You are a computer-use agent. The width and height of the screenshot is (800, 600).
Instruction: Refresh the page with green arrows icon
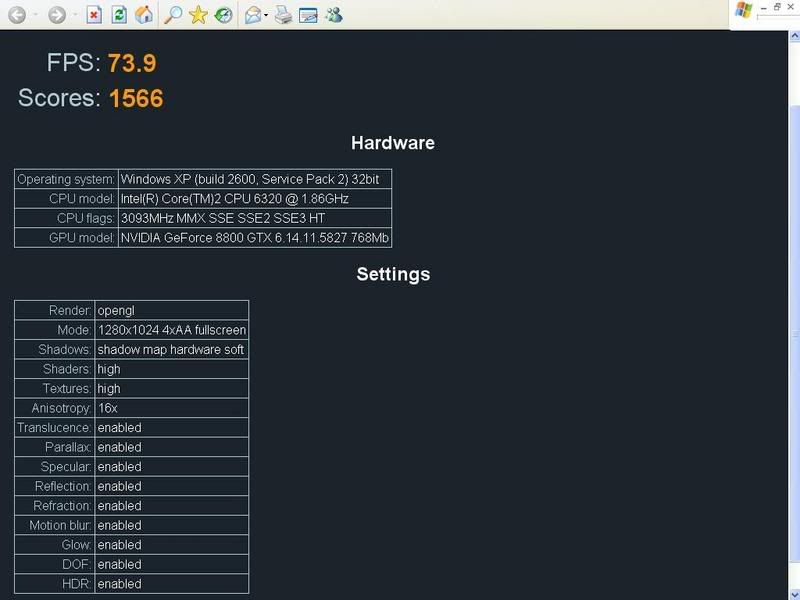tap(119, 15)
